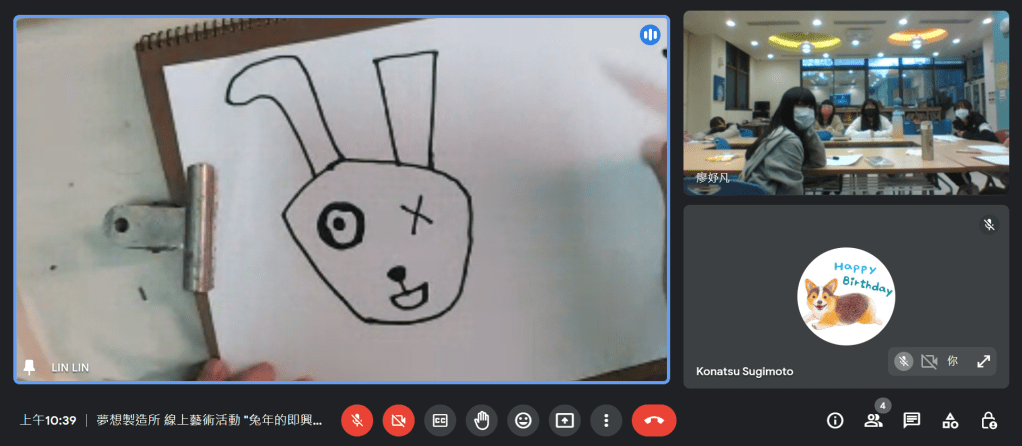
Task: Turn on the camera in the bottom bar
Action: pyautogui.click(x=398, y=420)
